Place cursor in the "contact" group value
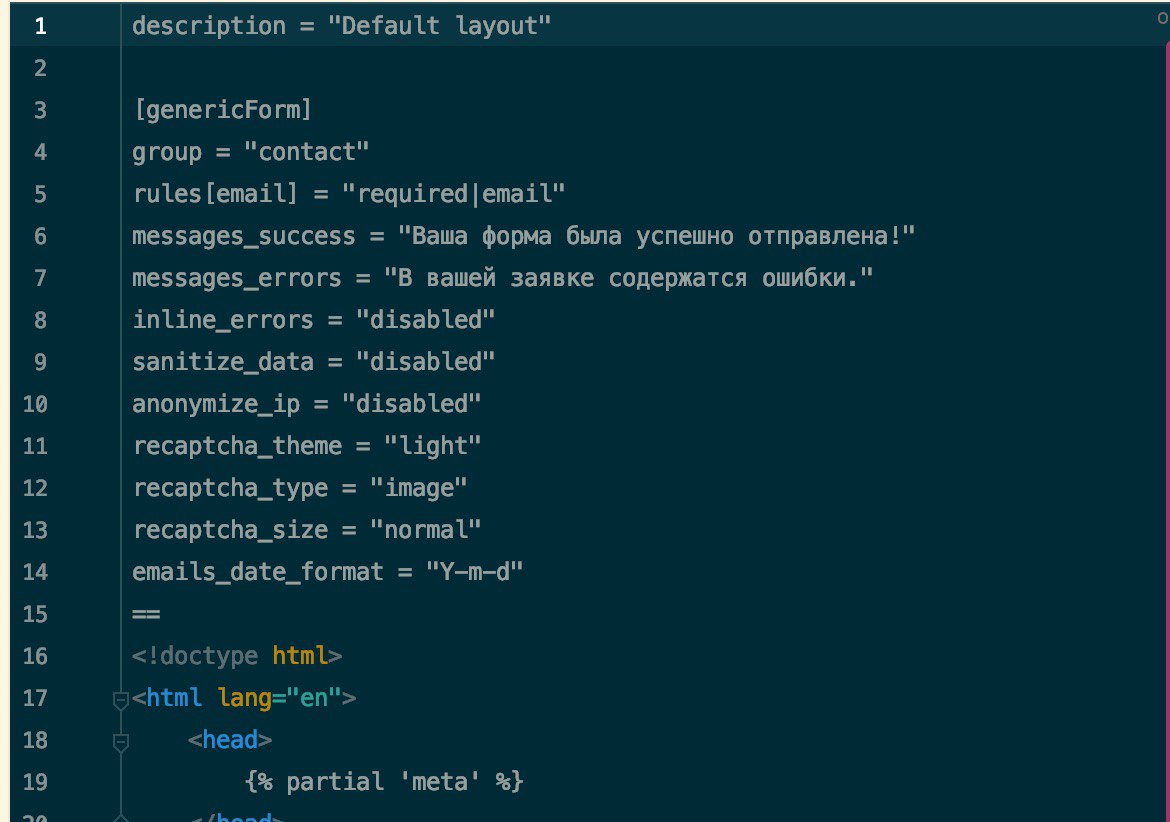The height and width of the screenshot is (822, 1170). (307, 152)
